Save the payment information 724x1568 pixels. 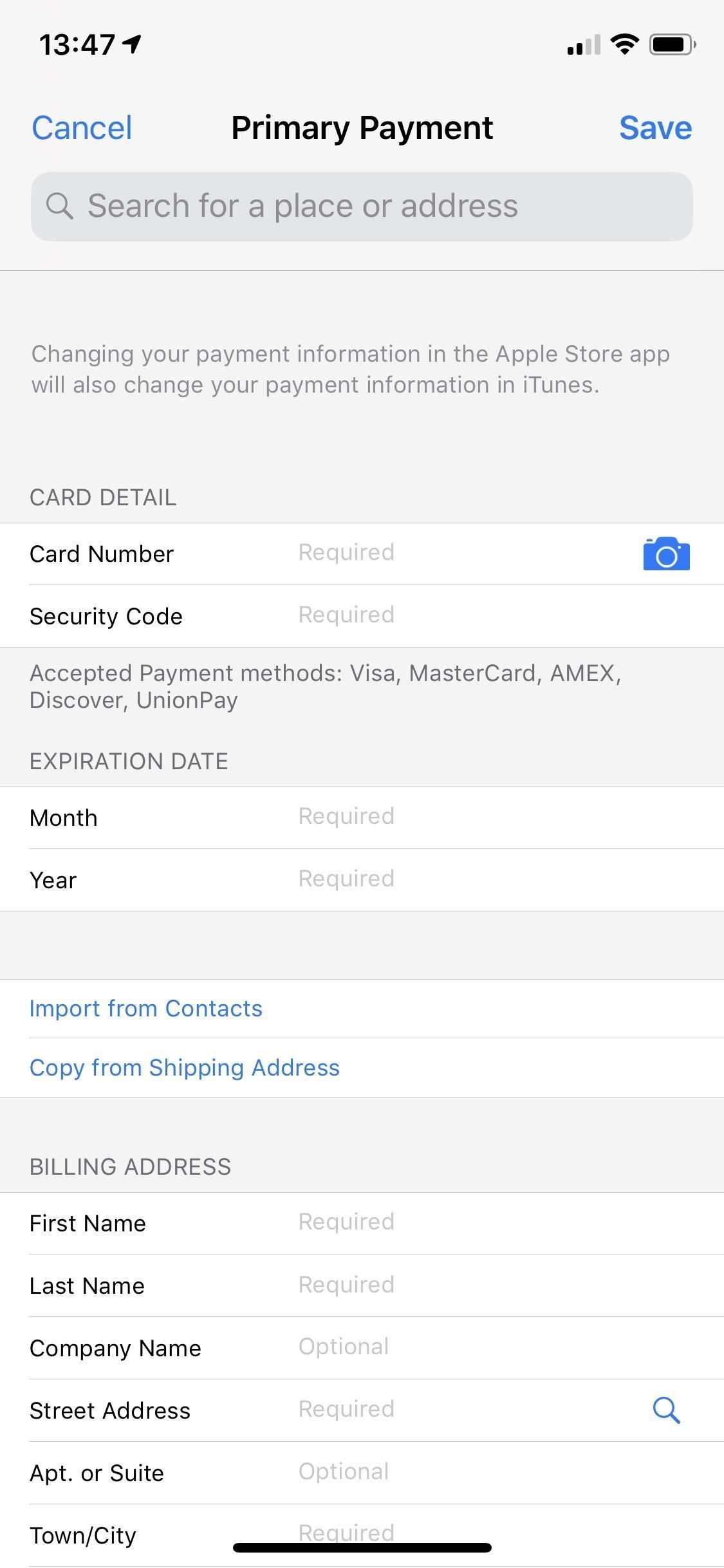pos(655,127)
